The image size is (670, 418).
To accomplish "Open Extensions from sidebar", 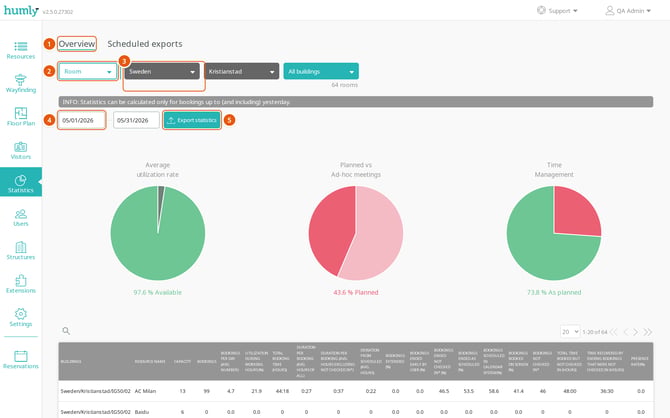I will tap(21, 284).
